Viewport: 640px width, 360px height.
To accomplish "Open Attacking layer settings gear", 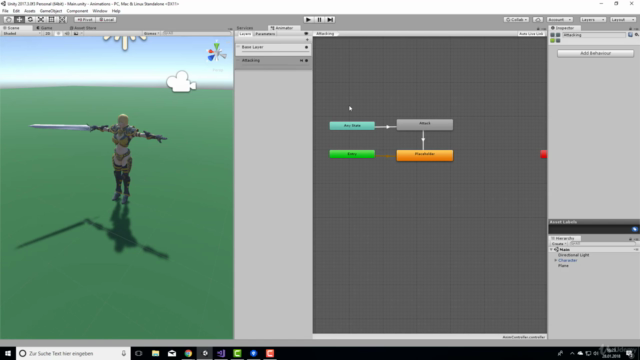I will click(x=307, y=60).
